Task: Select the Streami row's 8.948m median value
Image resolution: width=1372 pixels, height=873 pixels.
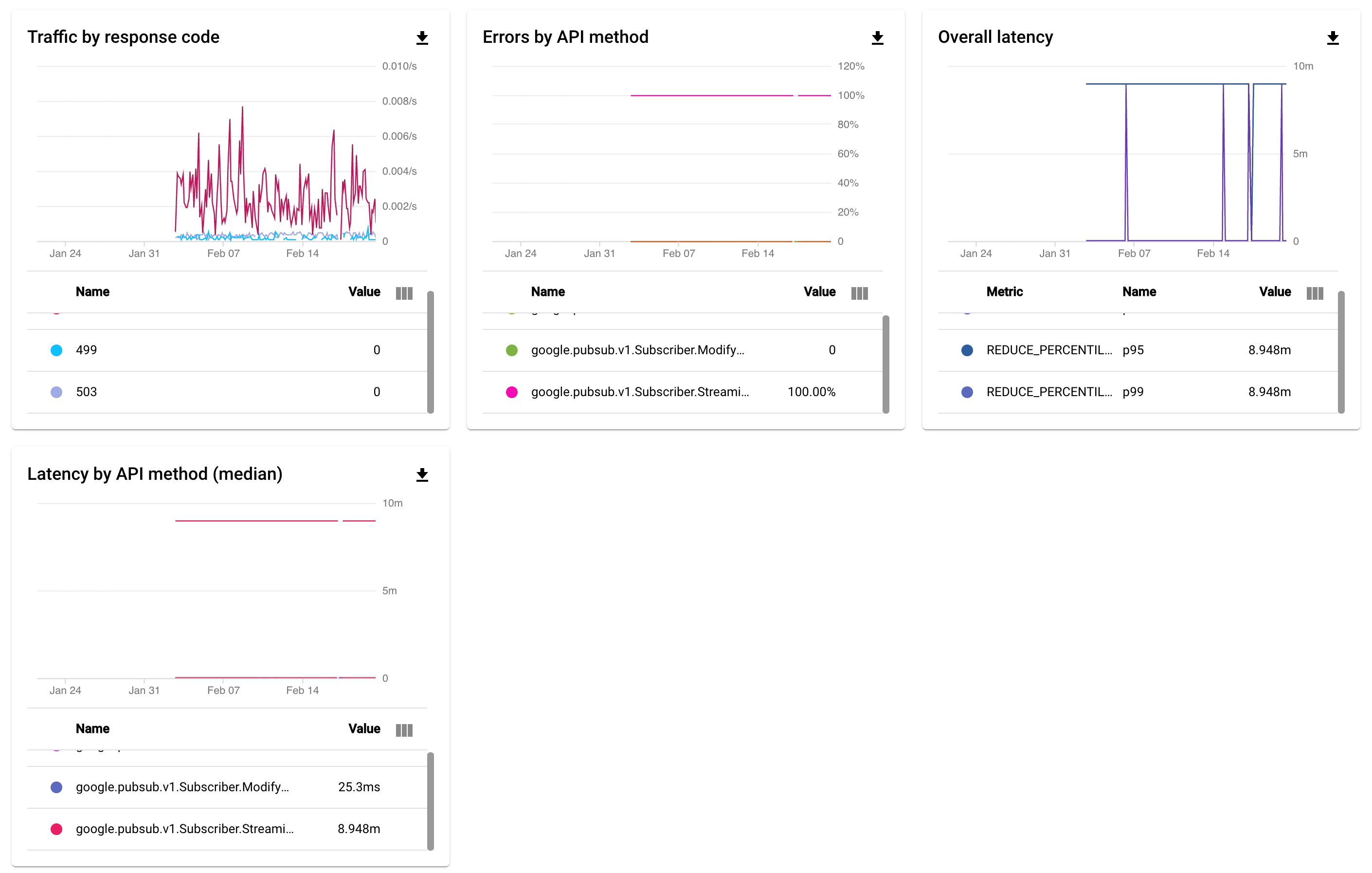Action: [359, 829]
